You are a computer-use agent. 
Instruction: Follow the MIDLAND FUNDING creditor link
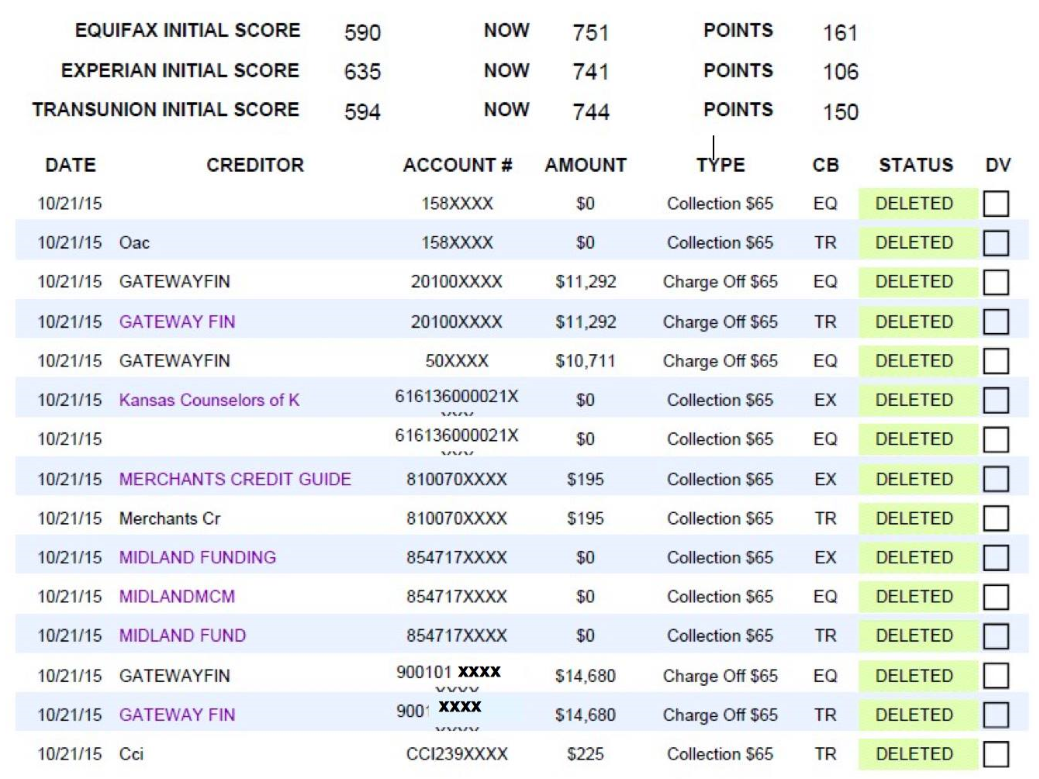coord(197,558)
